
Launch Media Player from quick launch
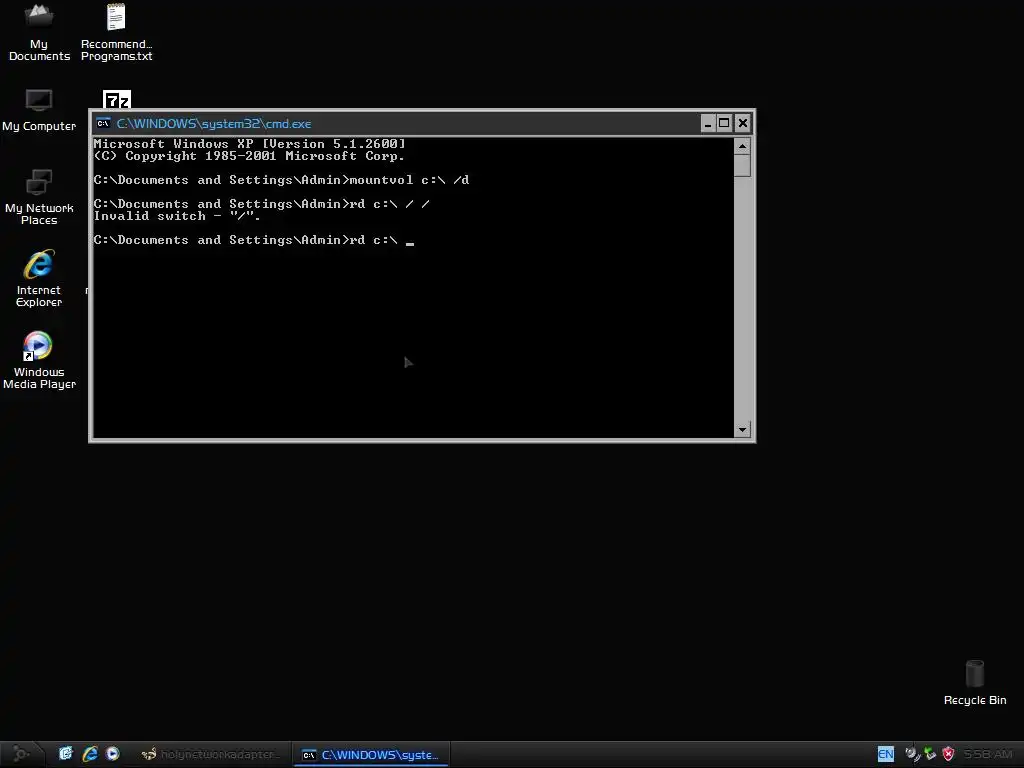pyautogui.click(x=113, y=754)
